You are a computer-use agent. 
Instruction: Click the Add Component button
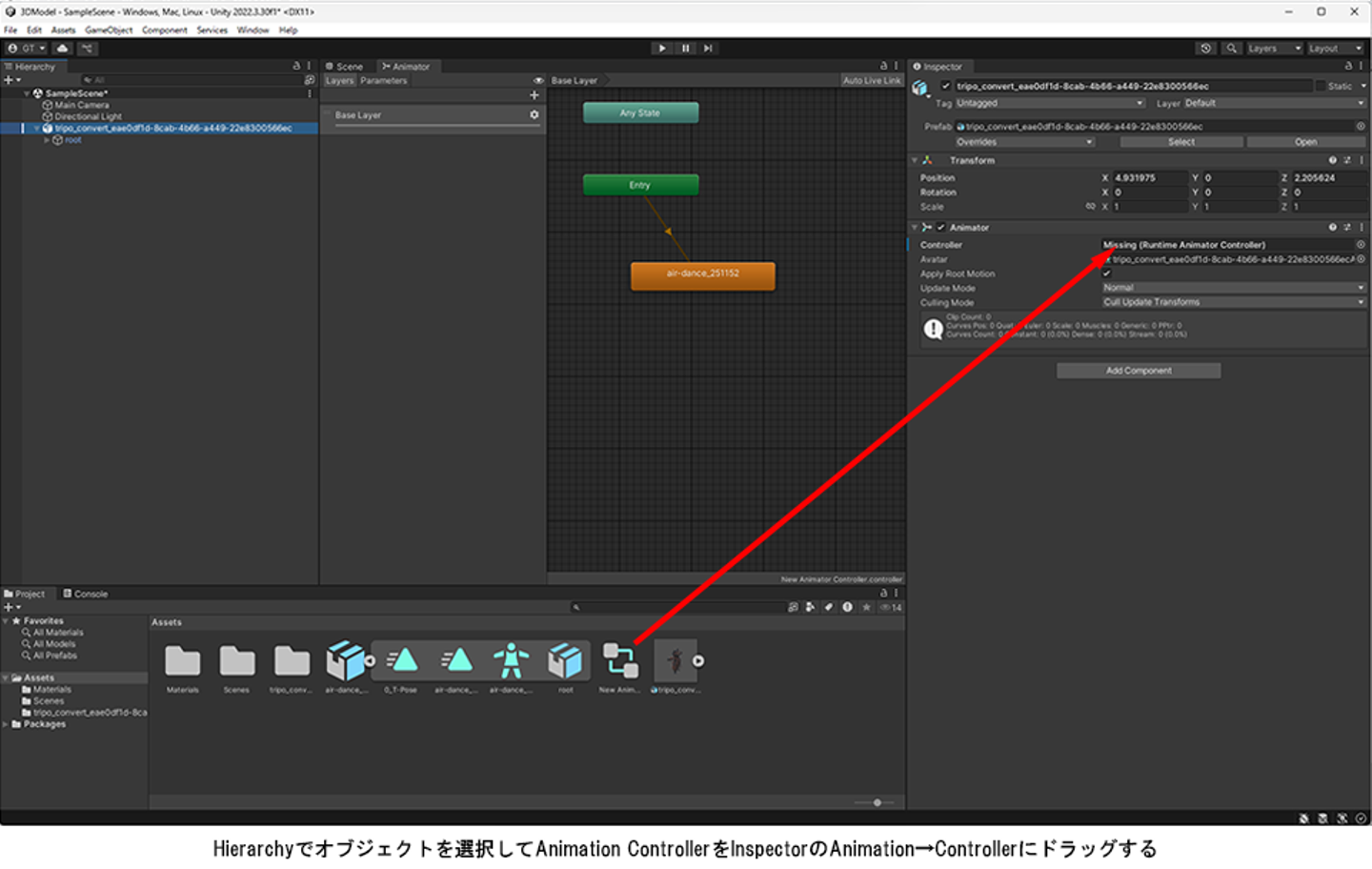pos(1139,371)
